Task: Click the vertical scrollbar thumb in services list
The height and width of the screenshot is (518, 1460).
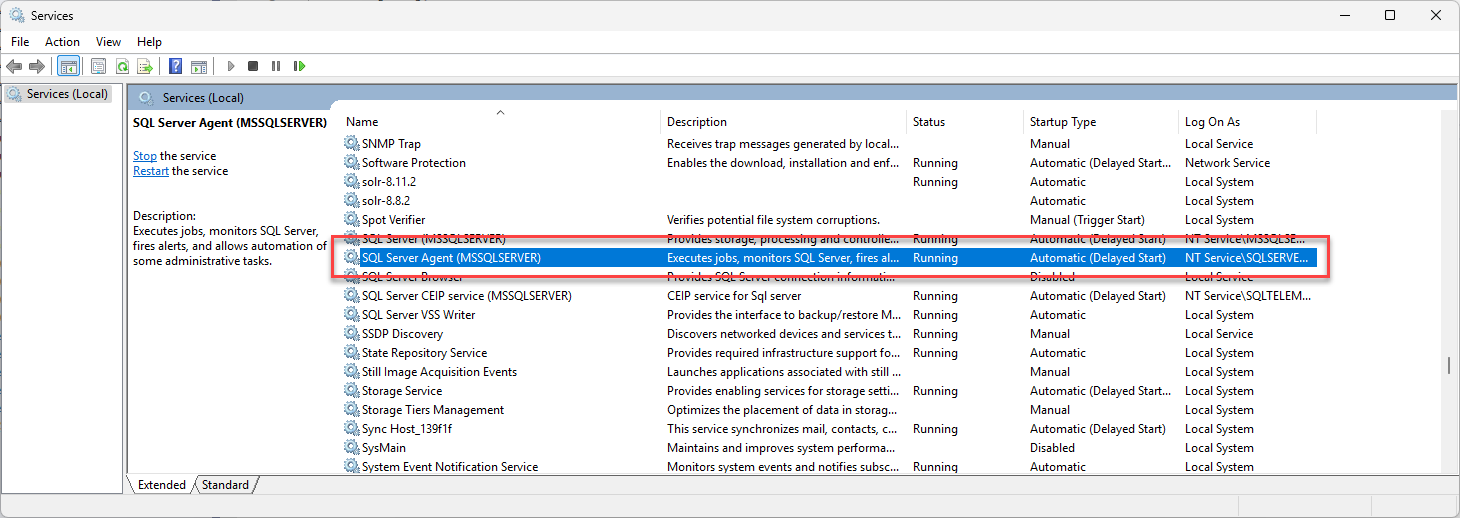Action: tap(1449, 365)
